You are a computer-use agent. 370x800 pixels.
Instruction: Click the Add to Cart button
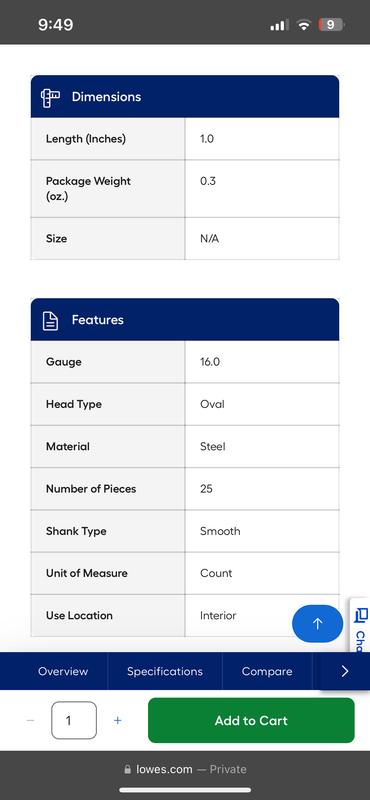[x=251, y=720]
